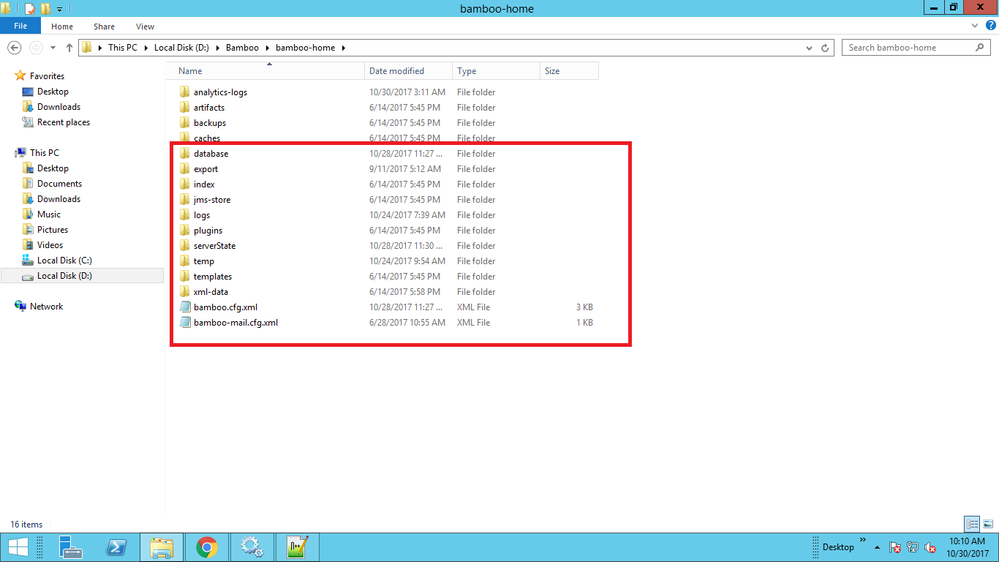The width and height of the screenshot is (999, 562).
Task: Open Music under This PC
Action: (x=48, y=214)
